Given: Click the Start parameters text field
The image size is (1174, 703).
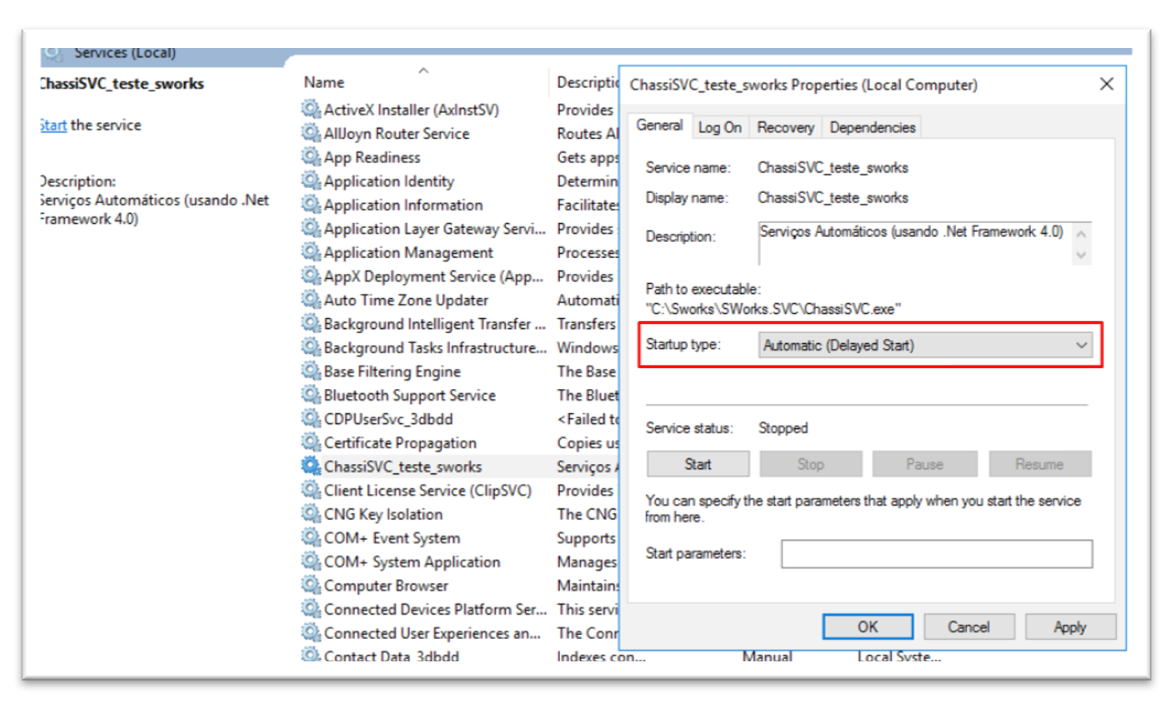Looking at the screenshot, I should coord(936,554).
